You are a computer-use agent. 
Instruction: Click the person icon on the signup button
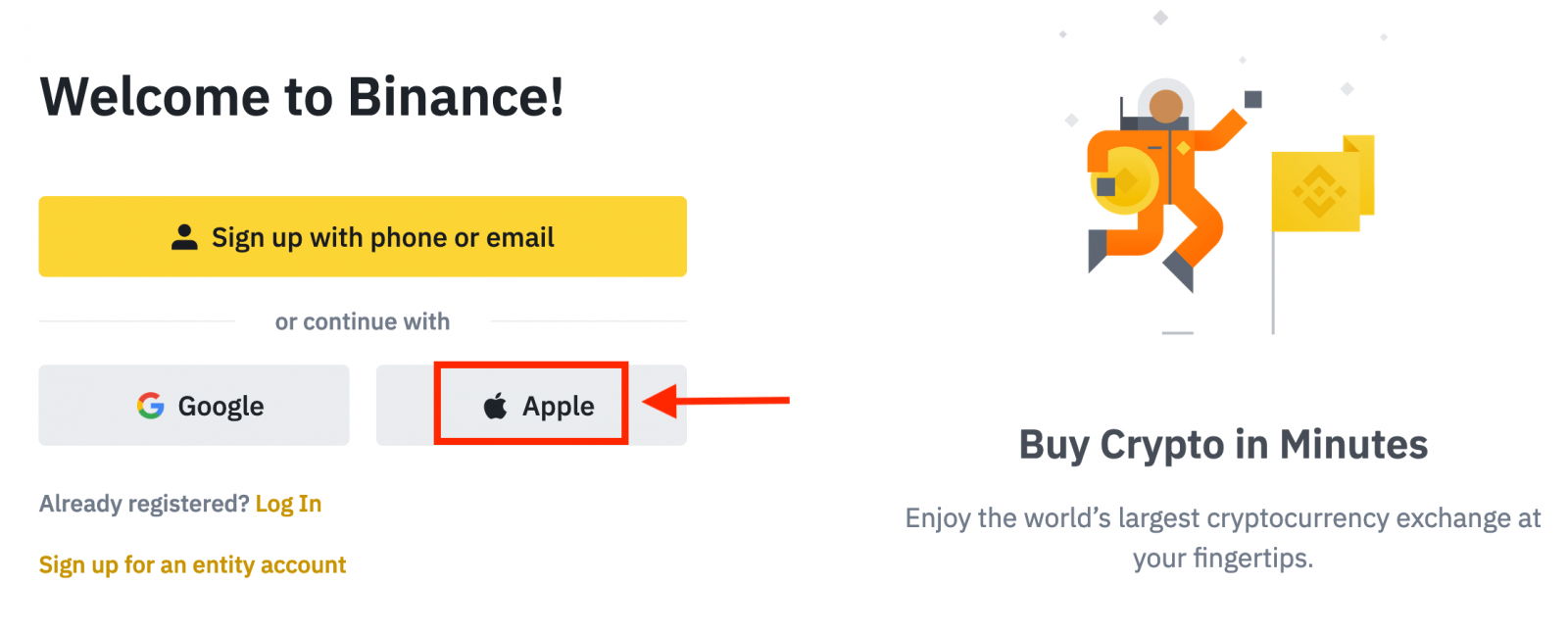(x=184, y=236)
